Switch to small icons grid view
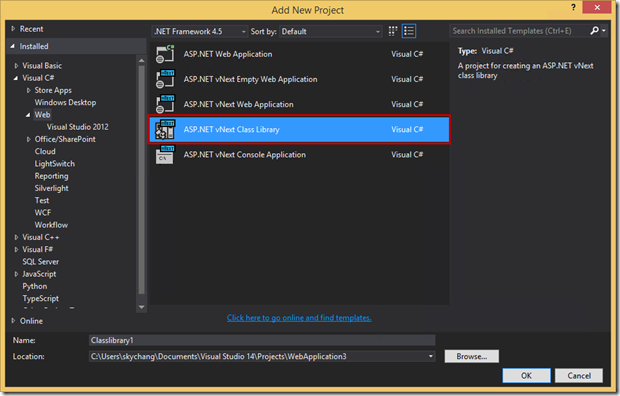 click(x=393, y=31)
